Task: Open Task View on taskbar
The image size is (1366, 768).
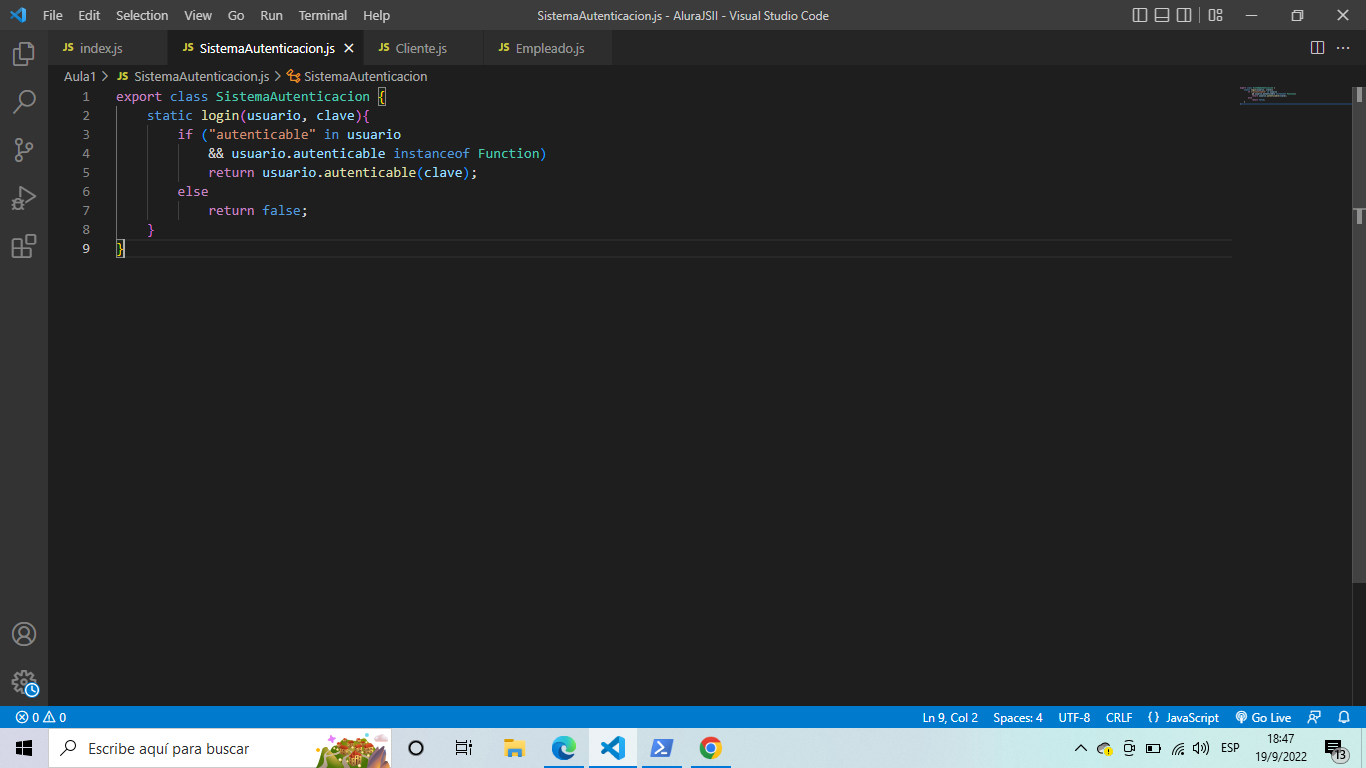Action: click(x=464, y=748)
